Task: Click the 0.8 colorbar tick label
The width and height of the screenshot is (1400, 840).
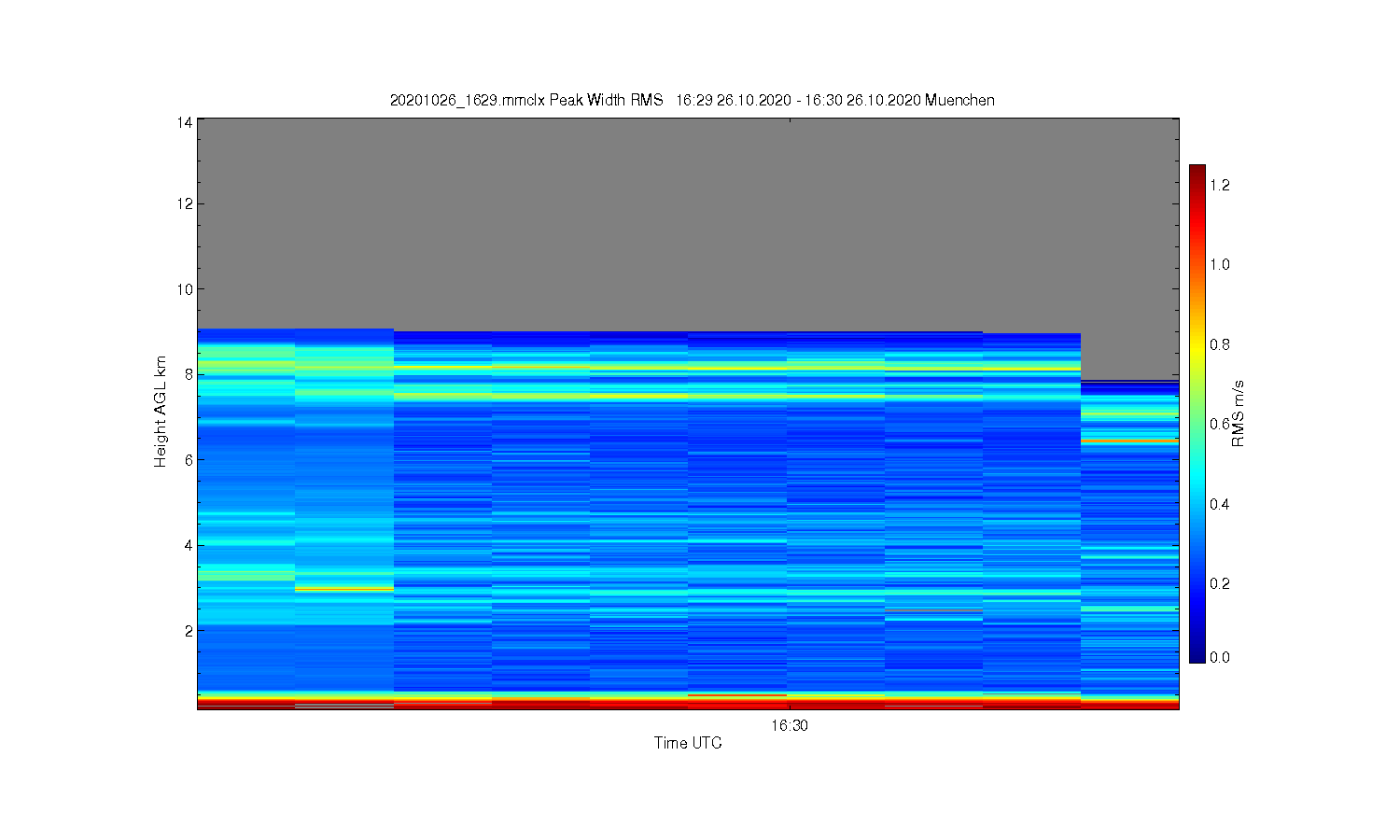Action: [x=1220, y=343]
